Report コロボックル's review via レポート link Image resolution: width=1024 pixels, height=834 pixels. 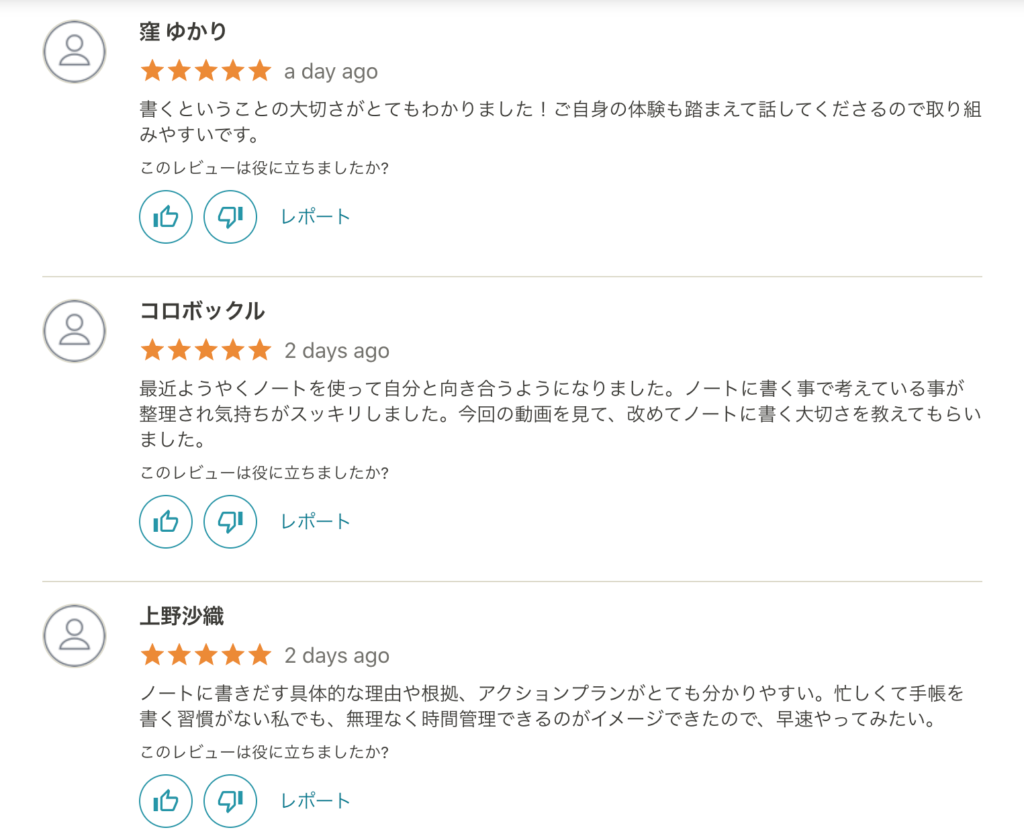tap(315, 522)
